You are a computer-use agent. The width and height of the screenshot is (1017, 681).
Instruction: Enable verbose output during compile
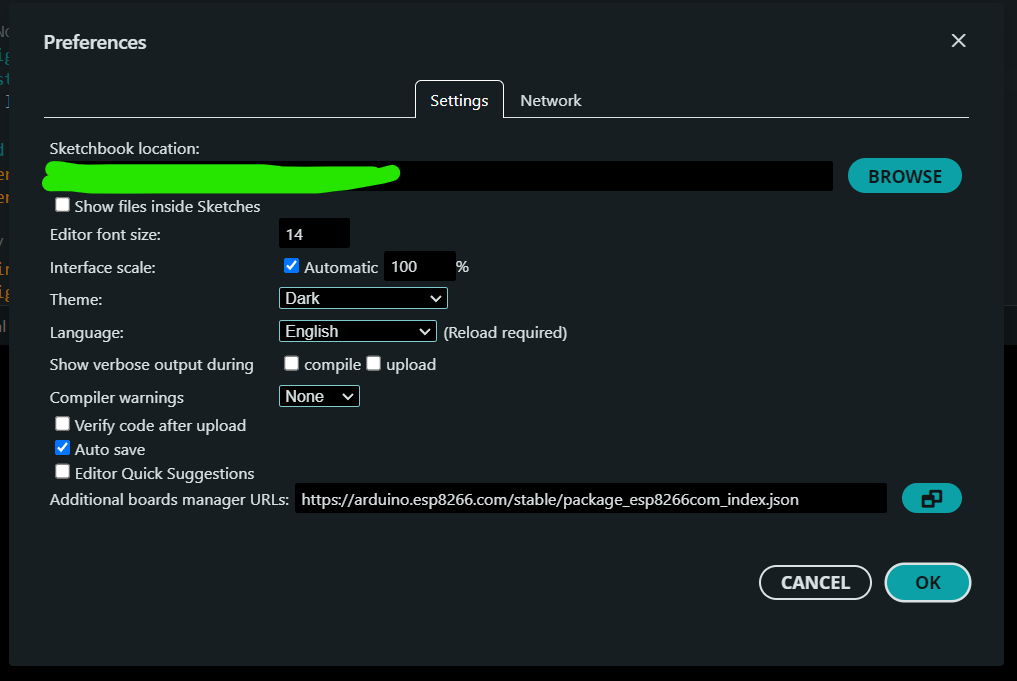point(291,363)
